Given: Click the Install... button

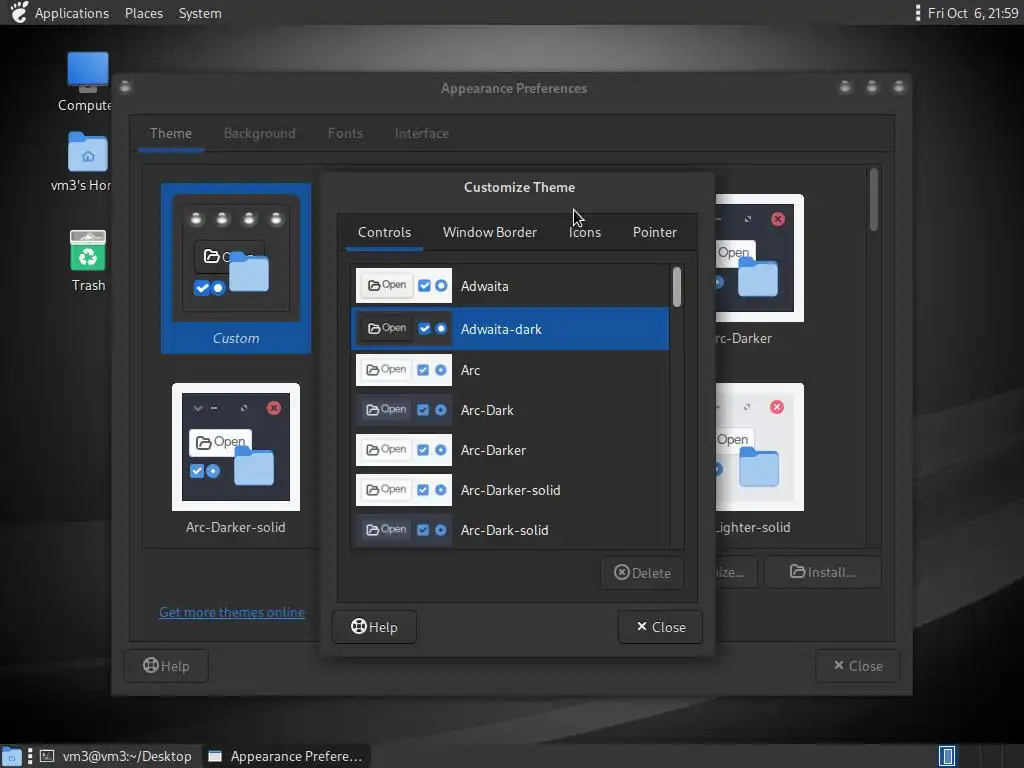Looking at the screenshot, I should tap(823, 572).
